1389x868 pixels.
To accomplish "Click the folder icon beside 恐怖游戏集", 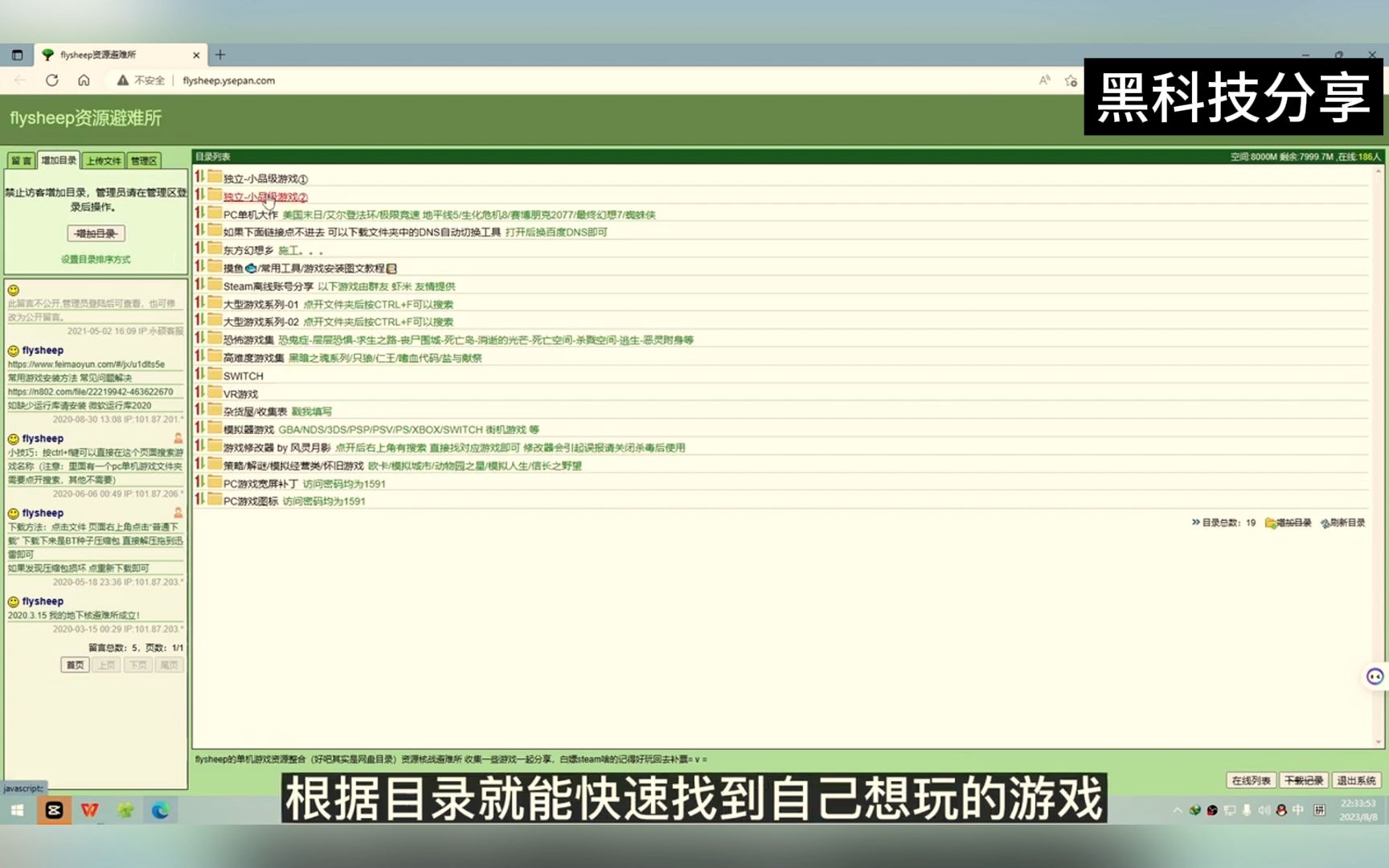I will tap(215, 338).
